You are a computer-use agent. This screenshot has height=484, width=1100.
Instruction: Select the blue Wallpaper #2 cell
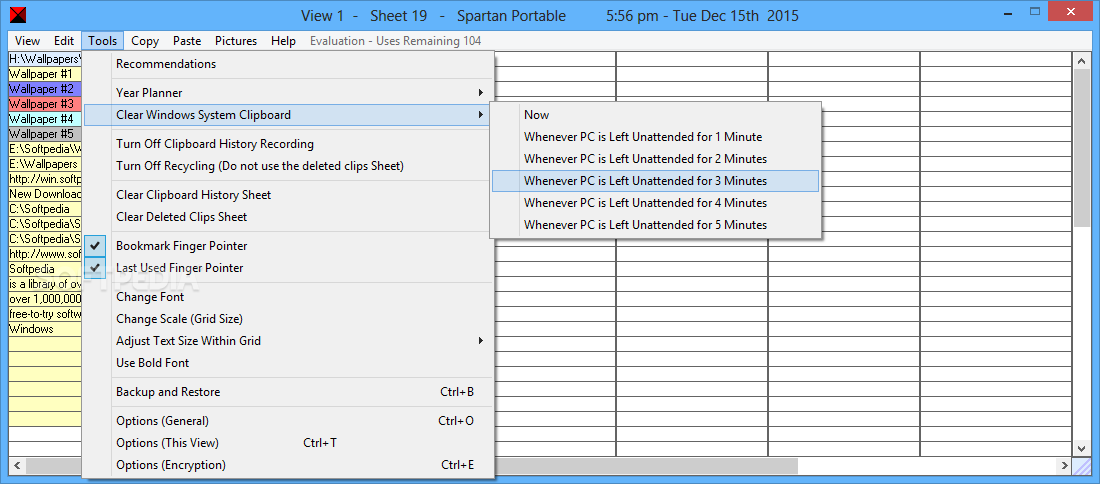pos(45,89)
